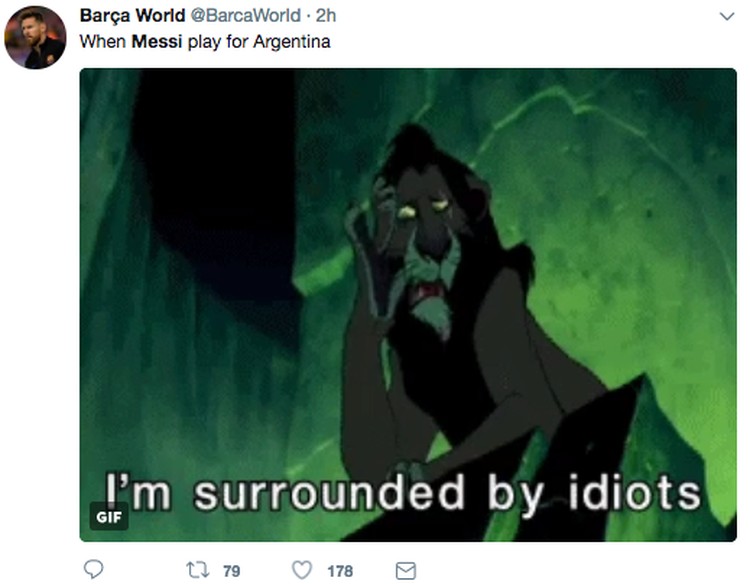The width and height of the screenshot is (750, 584).
Task: Click the 2h timestamp link
Action: point(326,16)
